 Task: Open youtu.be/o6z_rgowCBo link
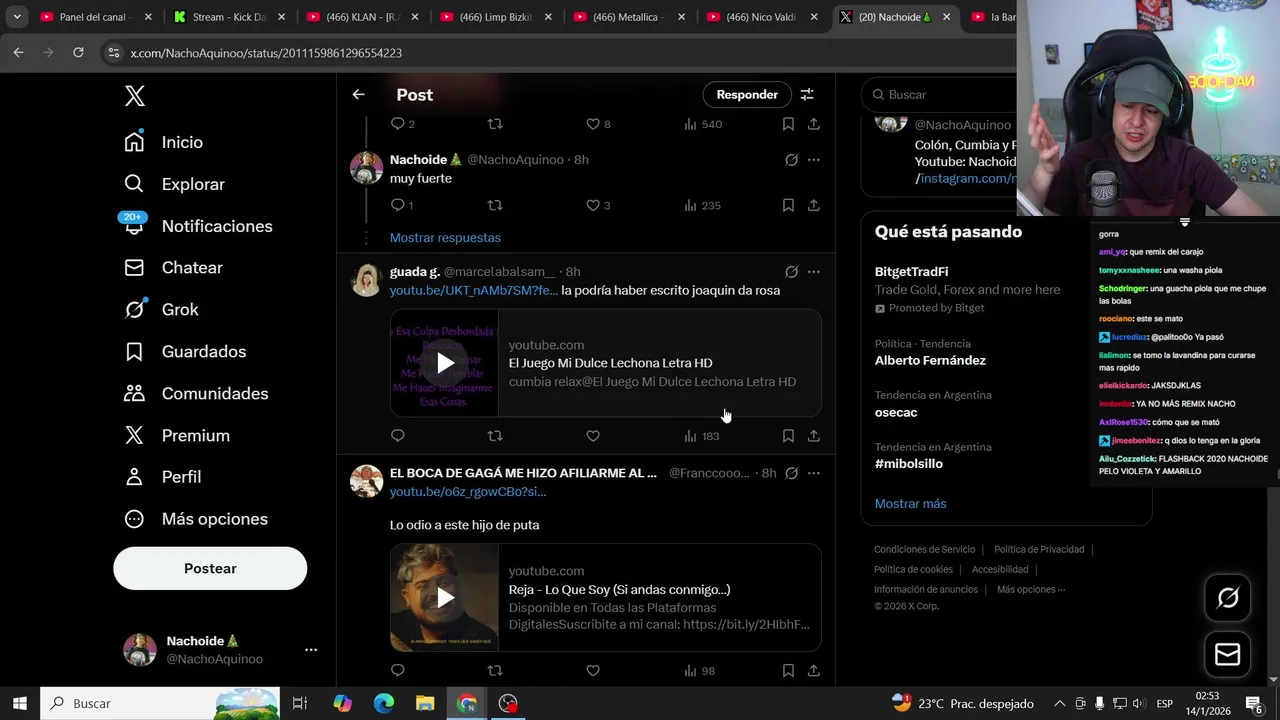click(x=468, y=492)
